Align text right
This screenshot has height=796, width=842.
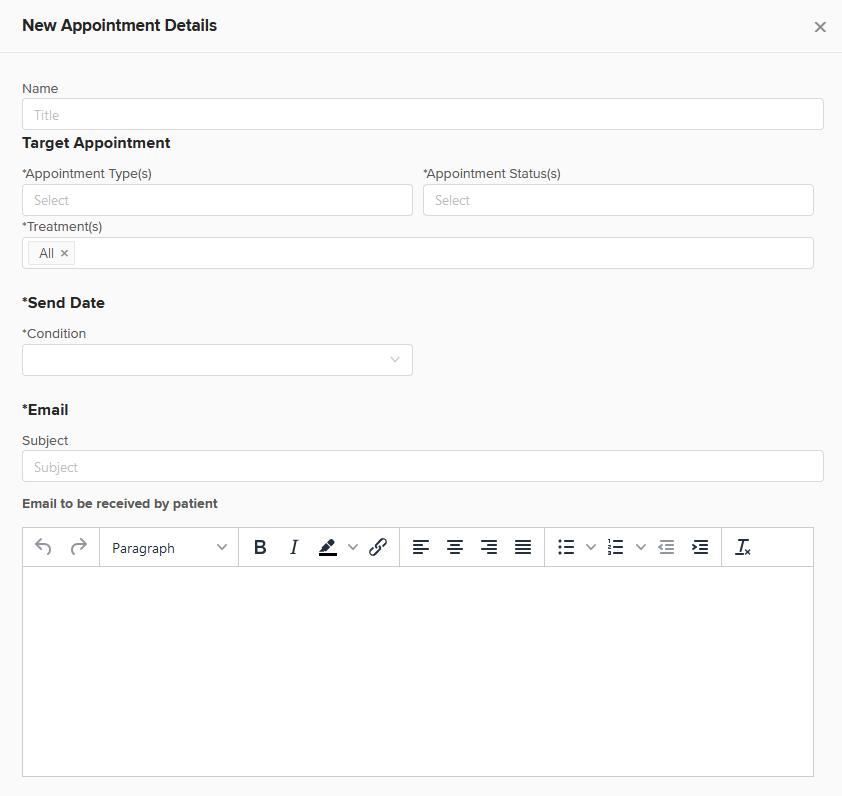coord(489,547)
